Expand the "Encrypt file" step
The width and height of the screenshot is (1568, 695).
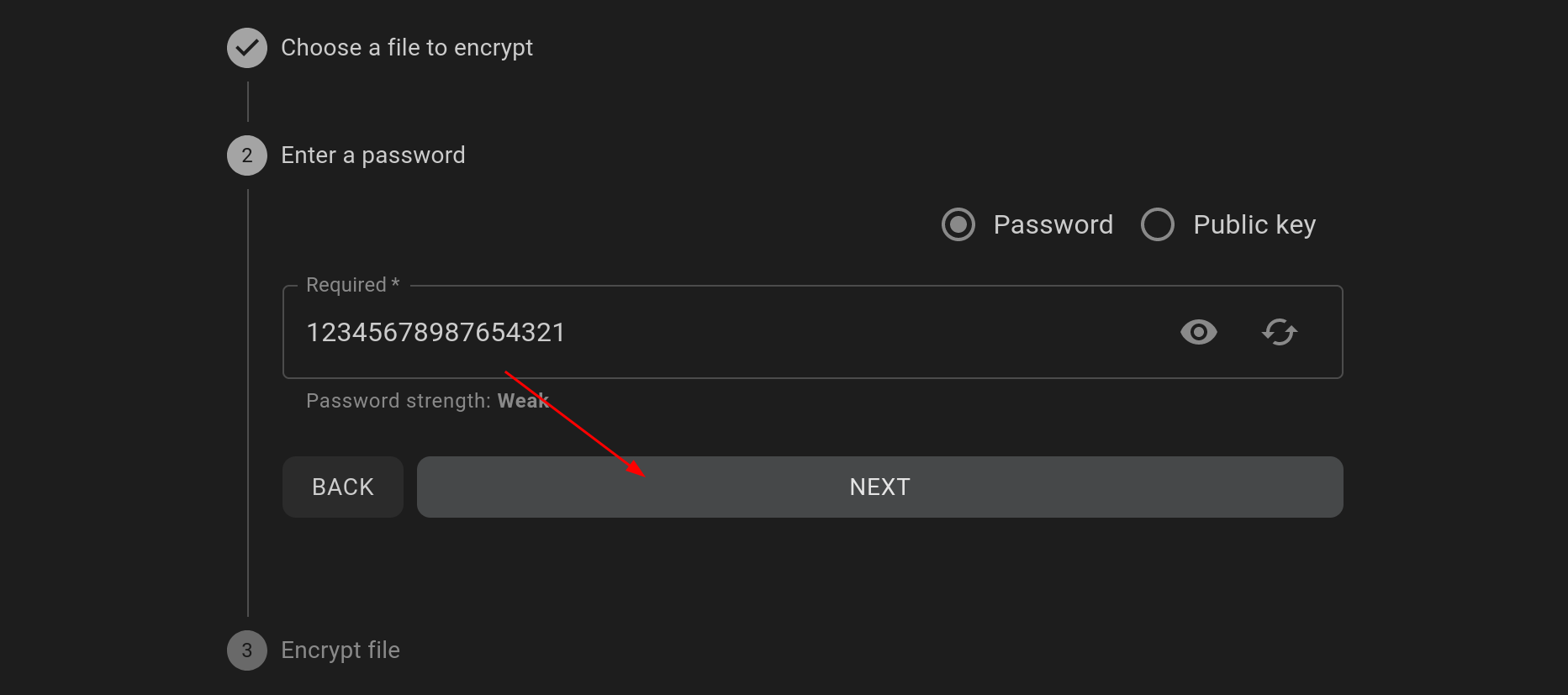[x=341, y=650]
